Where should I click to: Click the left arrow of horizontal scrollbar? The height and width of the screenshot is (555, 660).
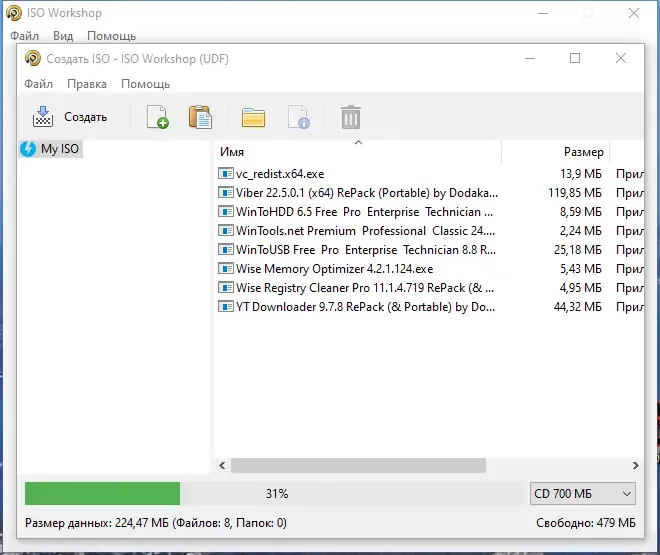(222, 465)
